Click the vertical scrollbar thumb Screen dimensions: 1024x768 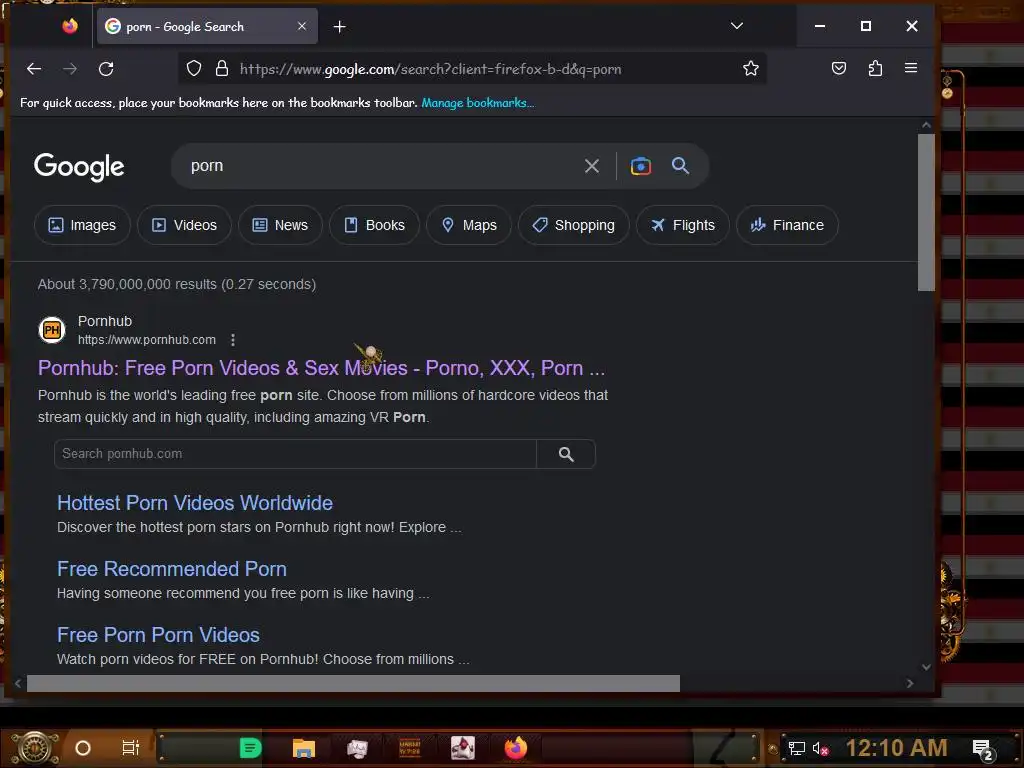[926, 212]
